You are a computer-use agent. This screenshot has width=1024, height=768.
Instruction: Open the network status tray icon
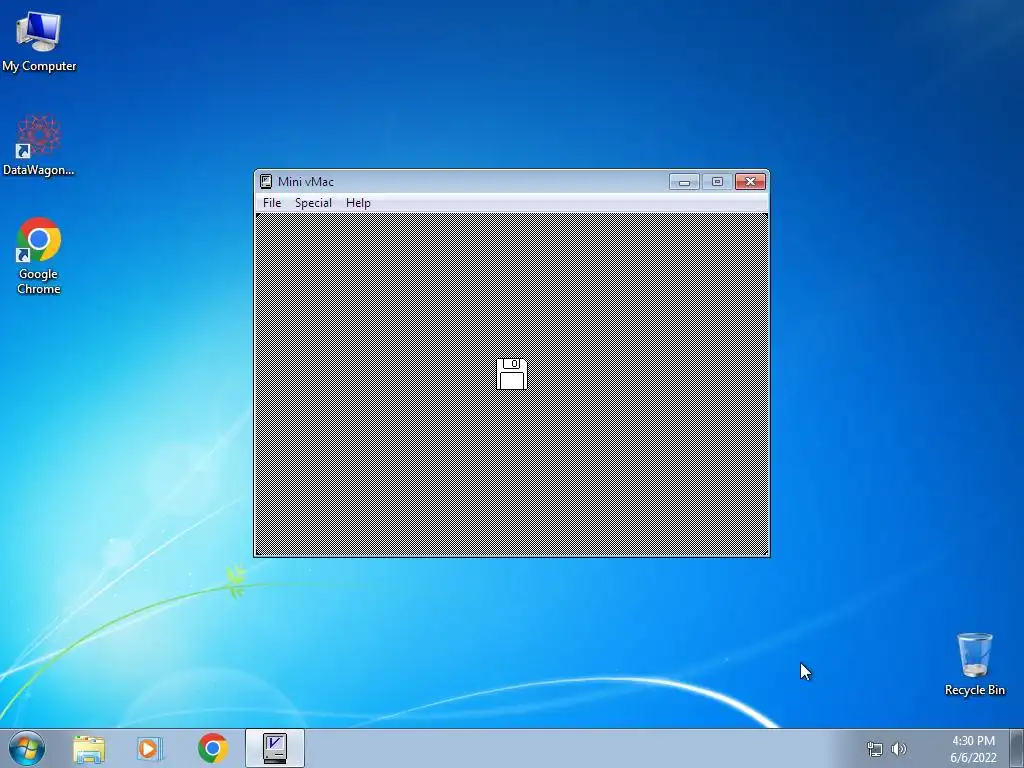pos(874,749)
